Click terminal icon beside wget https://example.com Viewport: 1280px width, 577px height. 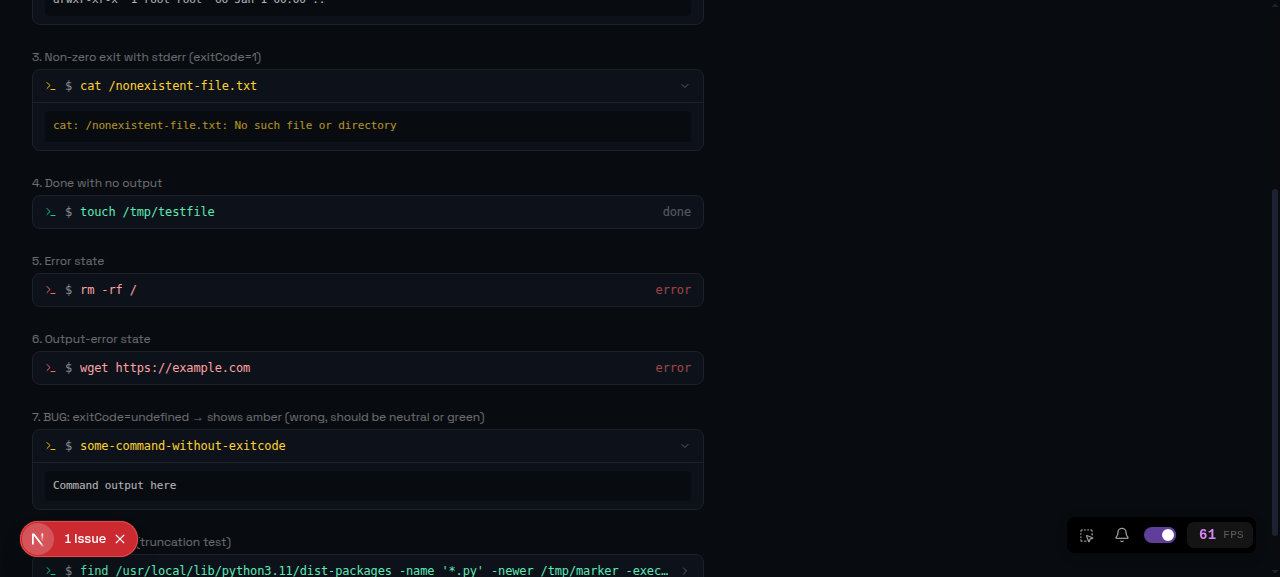click(50, 368)
